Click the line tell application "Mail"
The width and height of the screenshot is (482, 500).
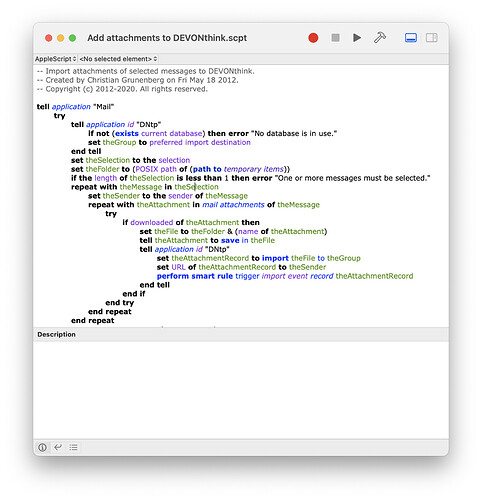pyautogui.click(x=75, y=107)
